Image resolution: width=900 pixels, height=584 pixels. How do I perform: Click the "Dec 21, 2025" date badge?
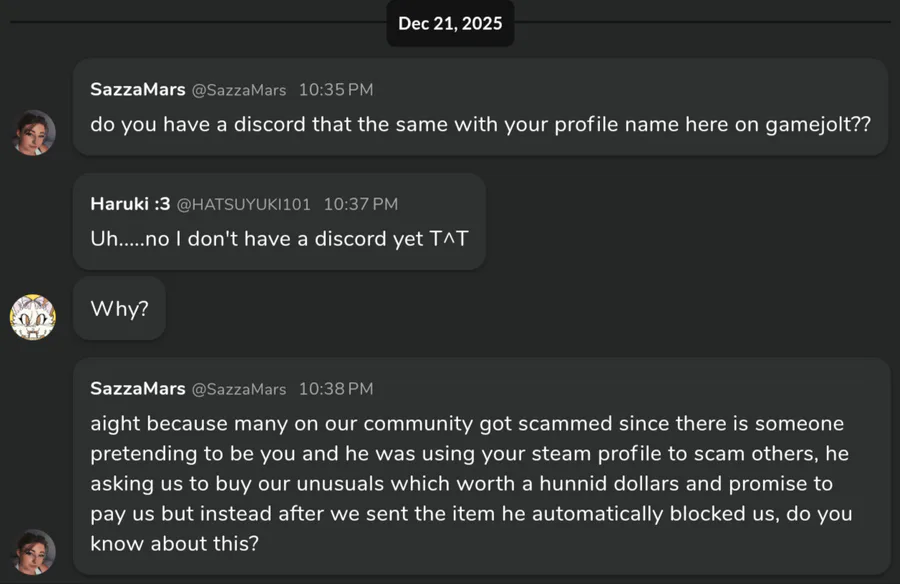[x=450, y=23]
